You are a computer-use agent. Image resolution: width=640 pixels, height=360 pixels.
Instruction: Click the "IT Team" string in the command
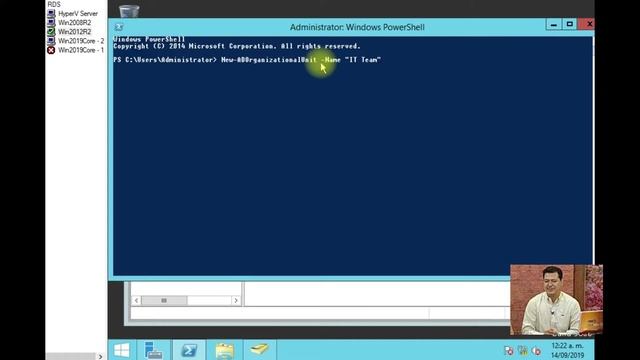(363, 60)
